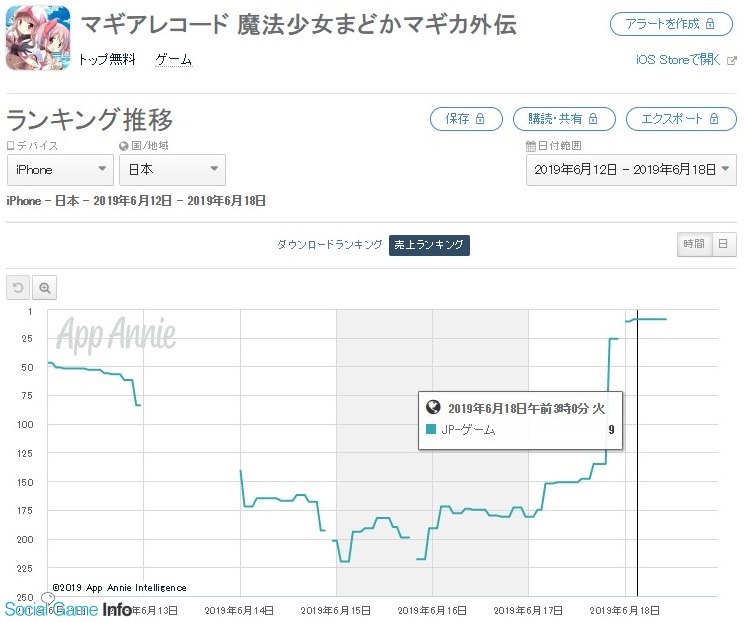
Task: Click the reset zoom undo icon
Action: pos(18,287)
